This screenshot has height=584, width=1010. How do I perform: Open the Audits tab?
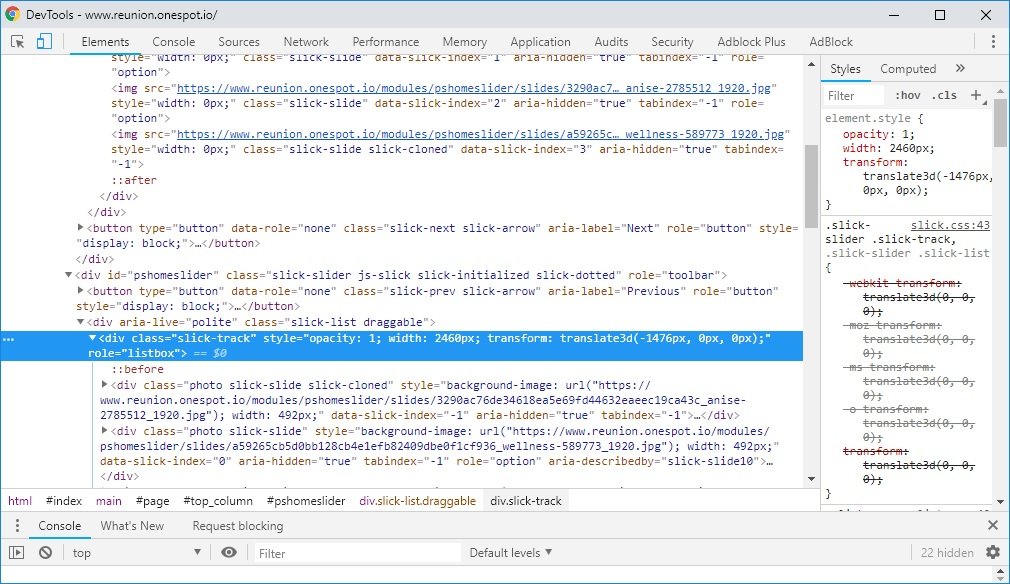click(611, 42)
